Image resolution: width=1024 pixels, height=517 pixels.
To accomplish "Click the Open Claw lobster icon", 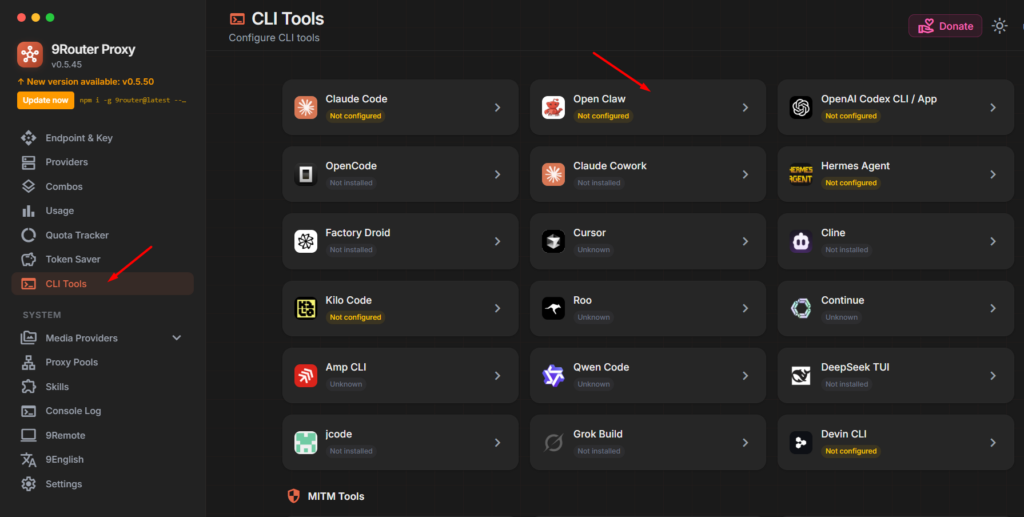I will (553, 107).
